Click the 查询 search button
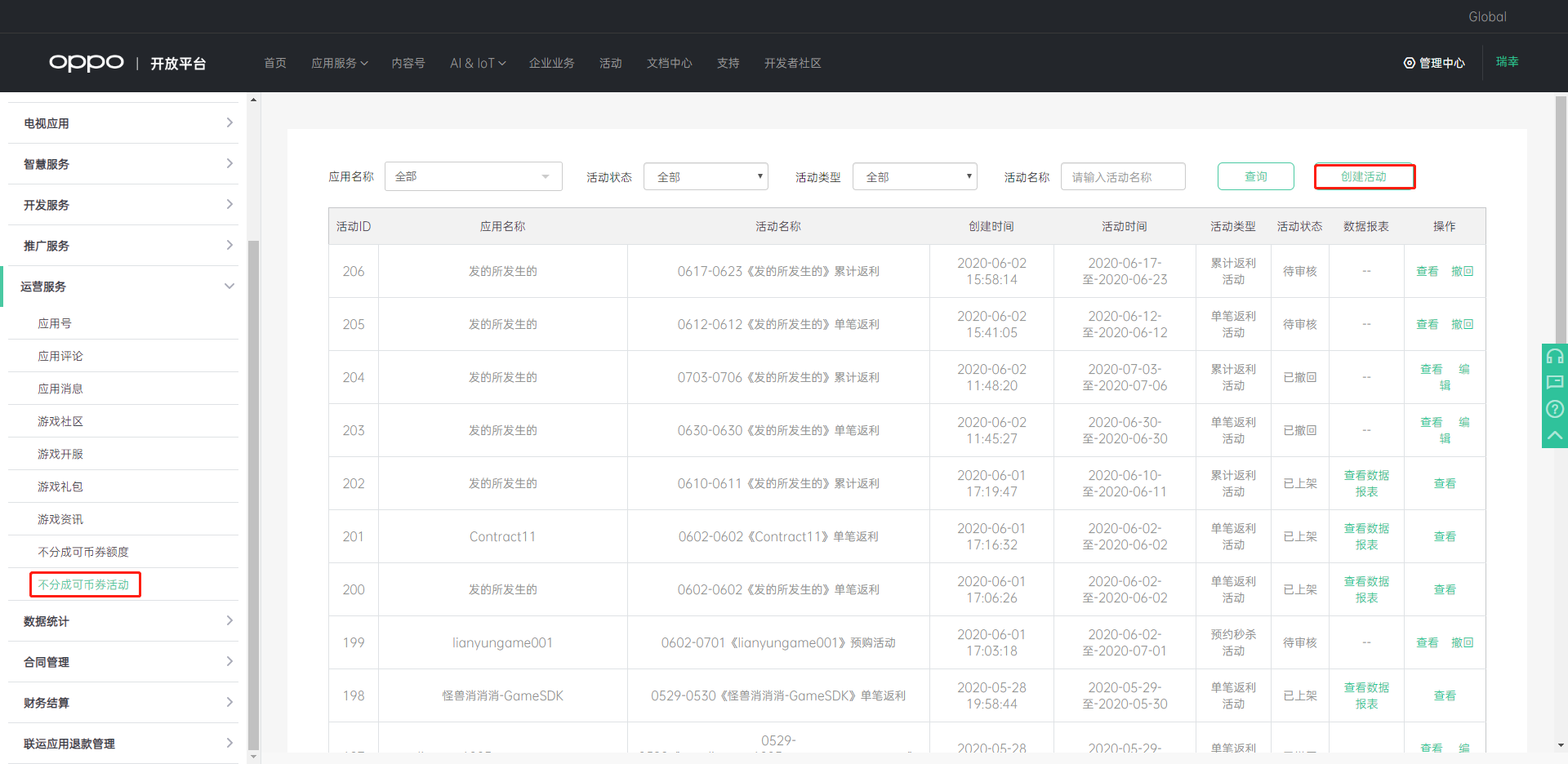The image size is (1568, 764). coord(1255,176)
